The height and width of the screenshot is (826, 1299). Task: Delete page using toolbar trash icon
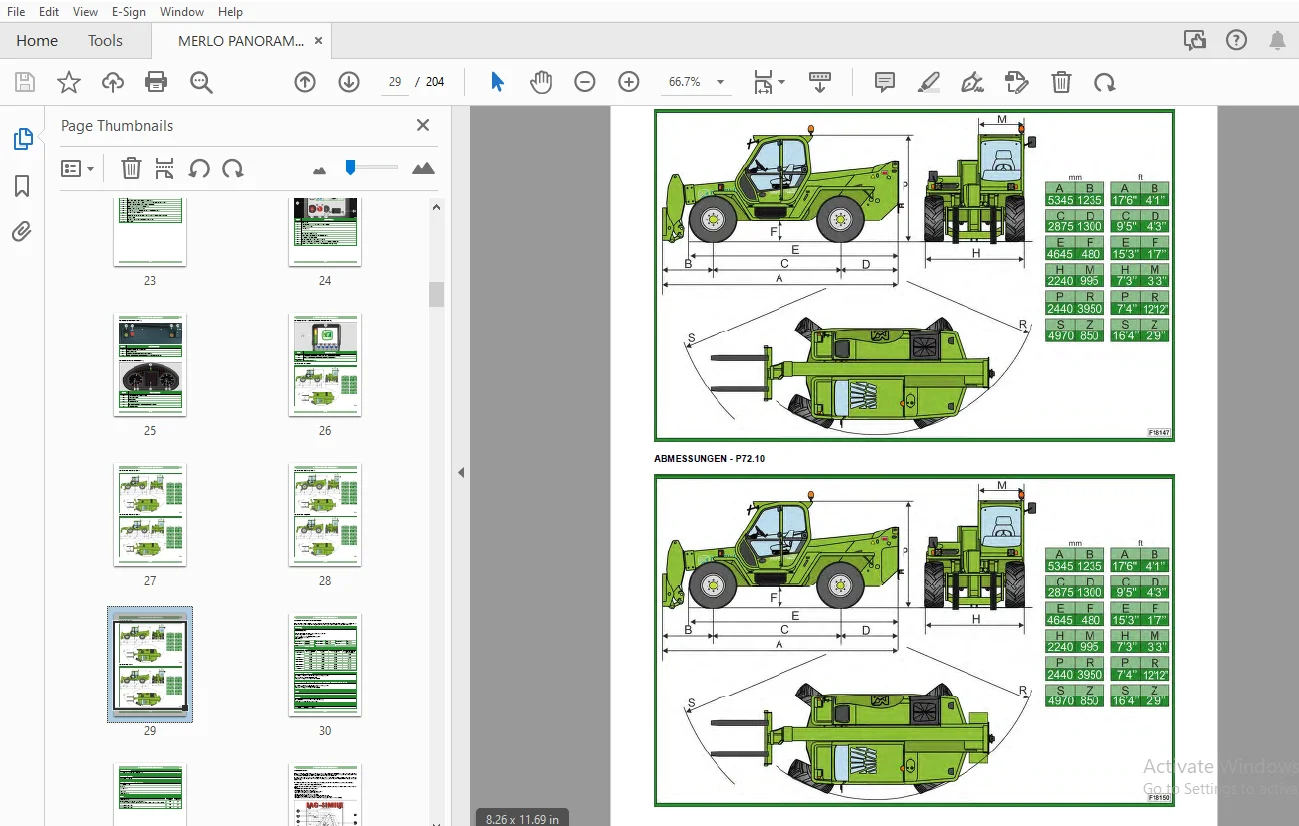click(x=1061, y=82)
